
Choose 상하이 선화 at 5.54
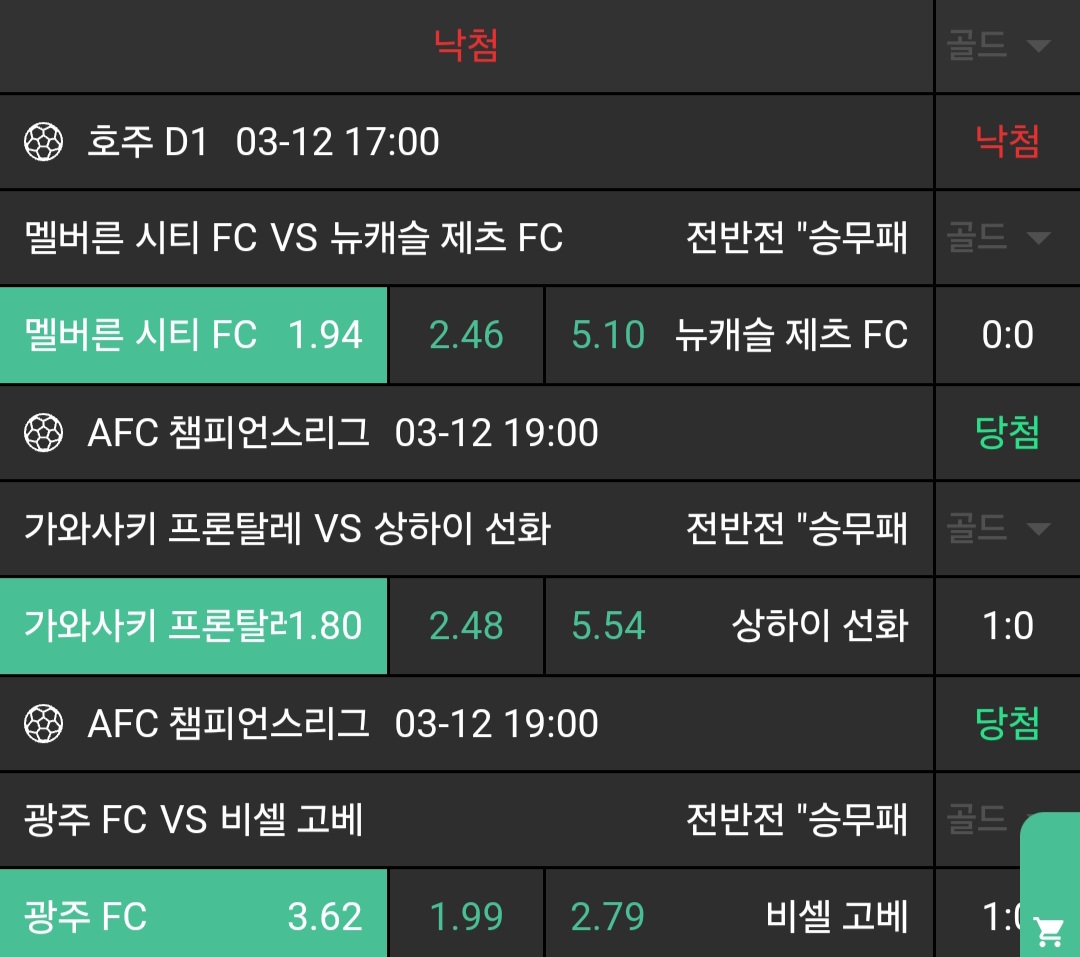(739, 626)
